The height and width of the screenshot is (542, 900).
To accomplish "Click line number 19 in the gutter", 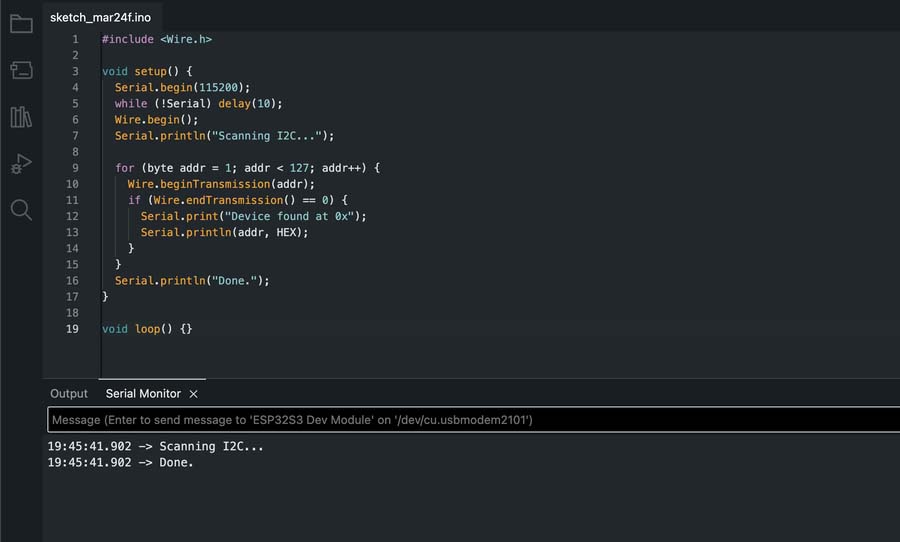I will pos(72,329).
